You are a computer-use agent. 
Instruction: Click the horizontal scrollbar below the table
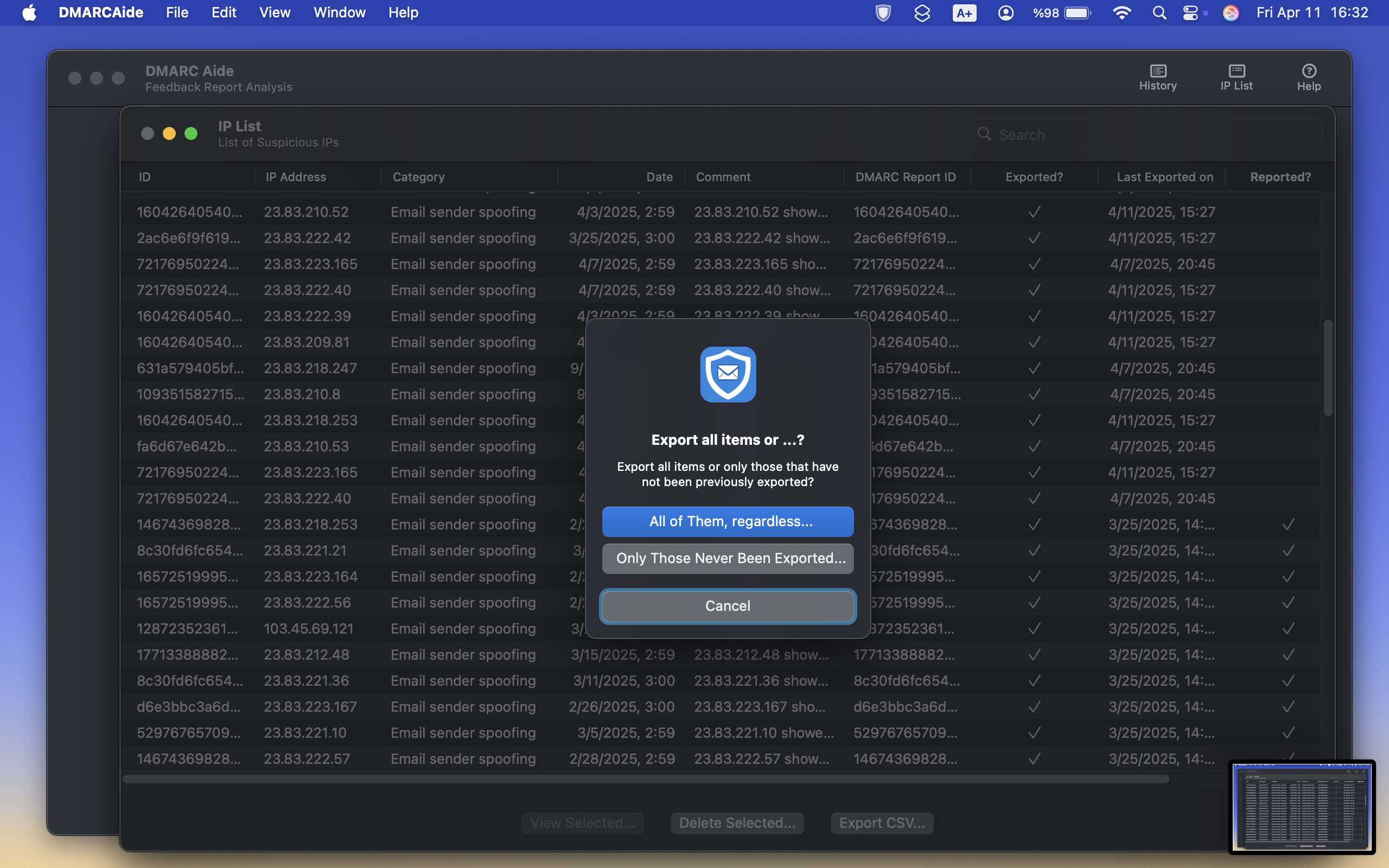tap(646, 779)
